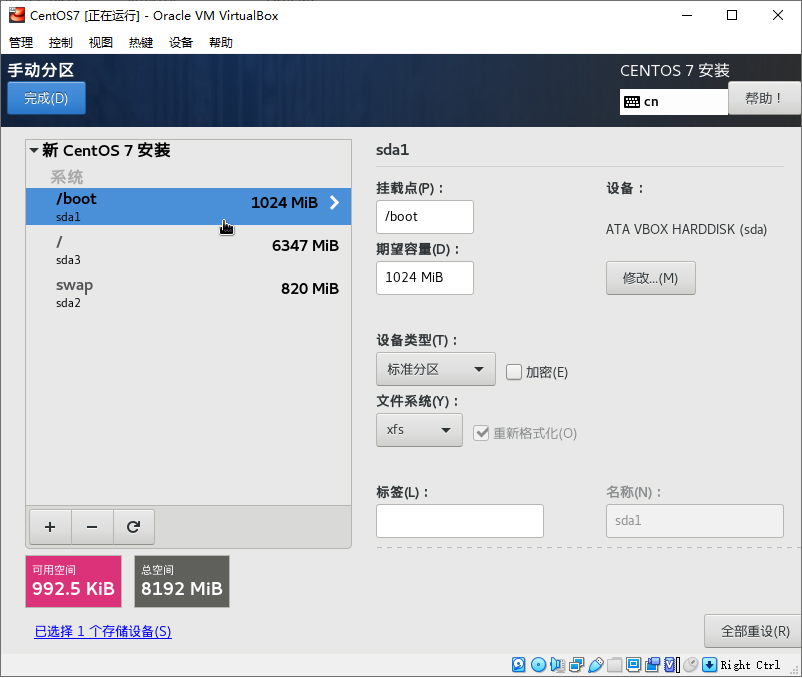Add a new mount point with plus icon

pos(50,527)
